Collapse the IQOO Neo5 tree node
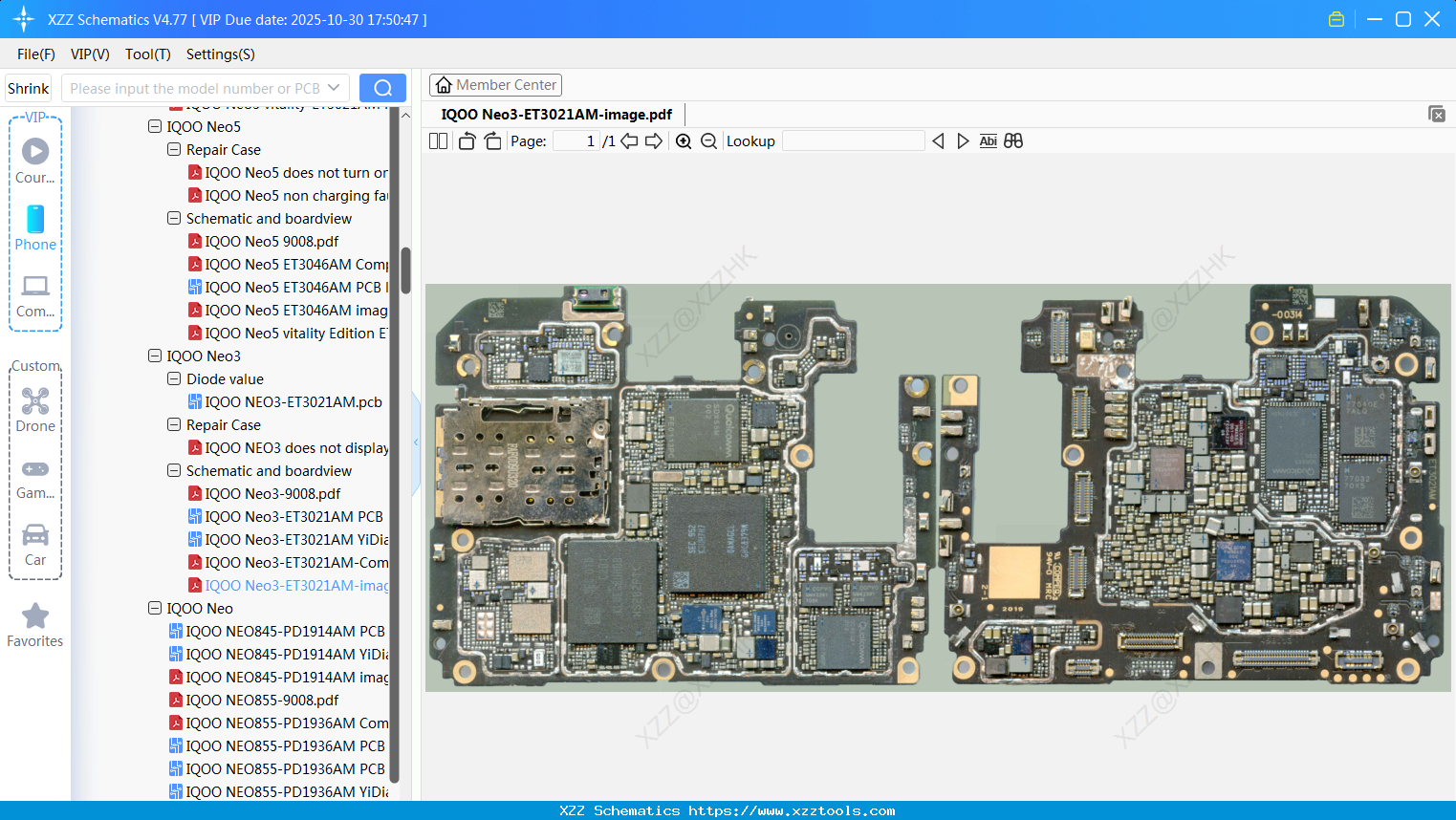Viewport: 1456px width, 820px height. point(155,126)
